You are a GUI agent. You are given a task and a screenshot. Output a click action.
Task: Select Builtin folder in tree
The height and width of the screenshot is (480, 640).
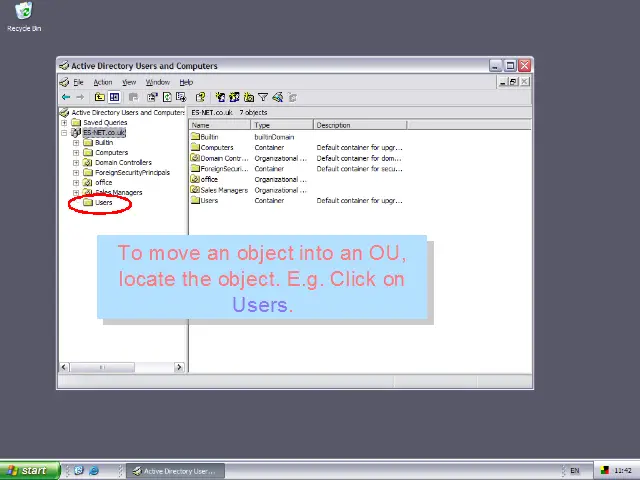coord(104,142)
